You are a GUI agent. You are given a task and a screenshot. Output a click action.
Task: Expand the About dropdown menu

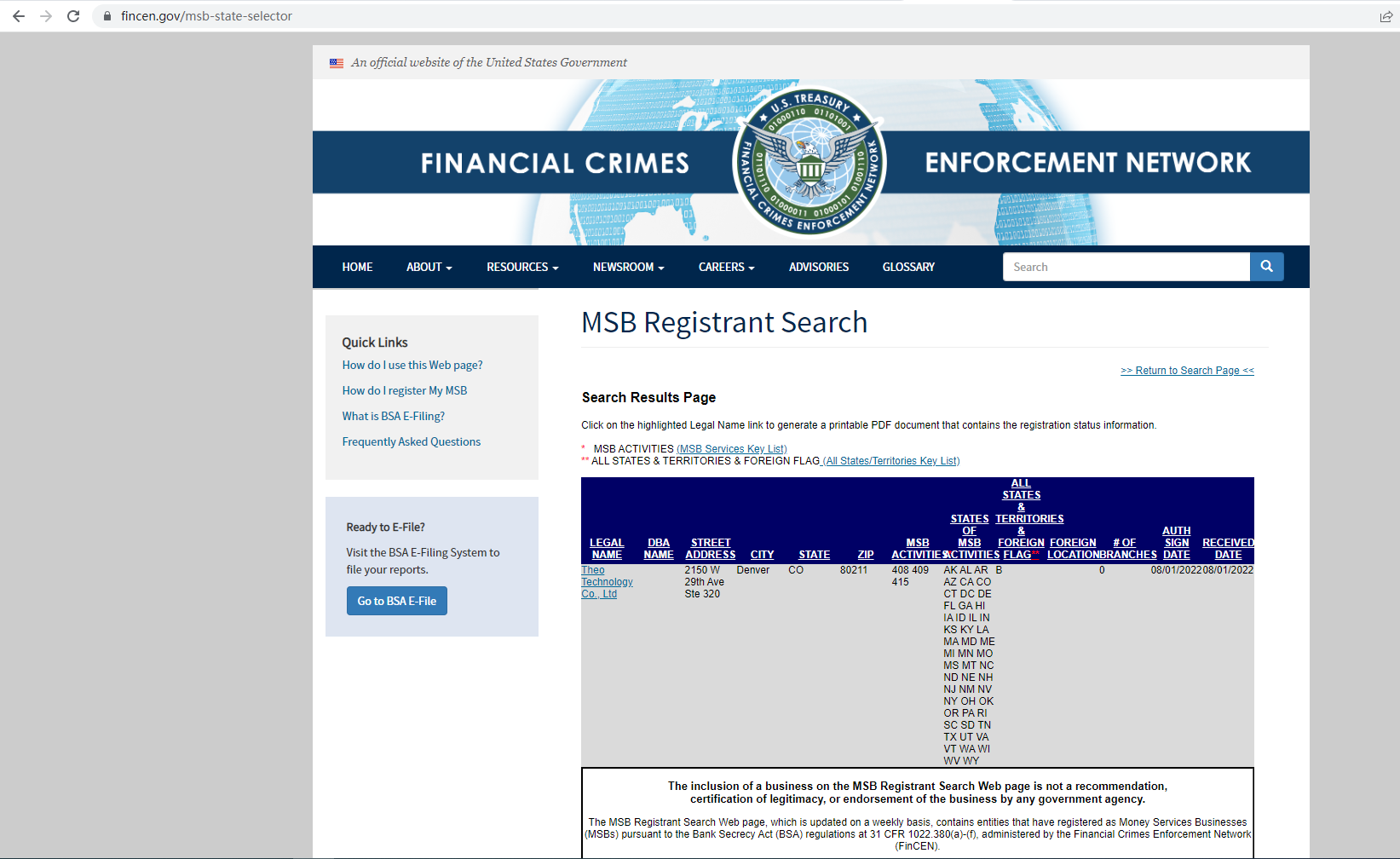[x=429, y=267]
